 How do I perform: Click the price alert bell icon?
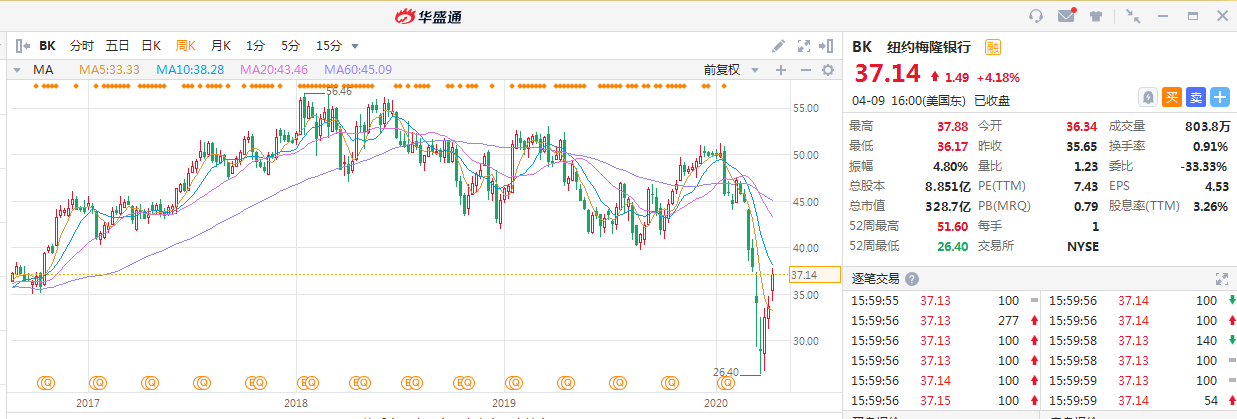point(1149,97)
